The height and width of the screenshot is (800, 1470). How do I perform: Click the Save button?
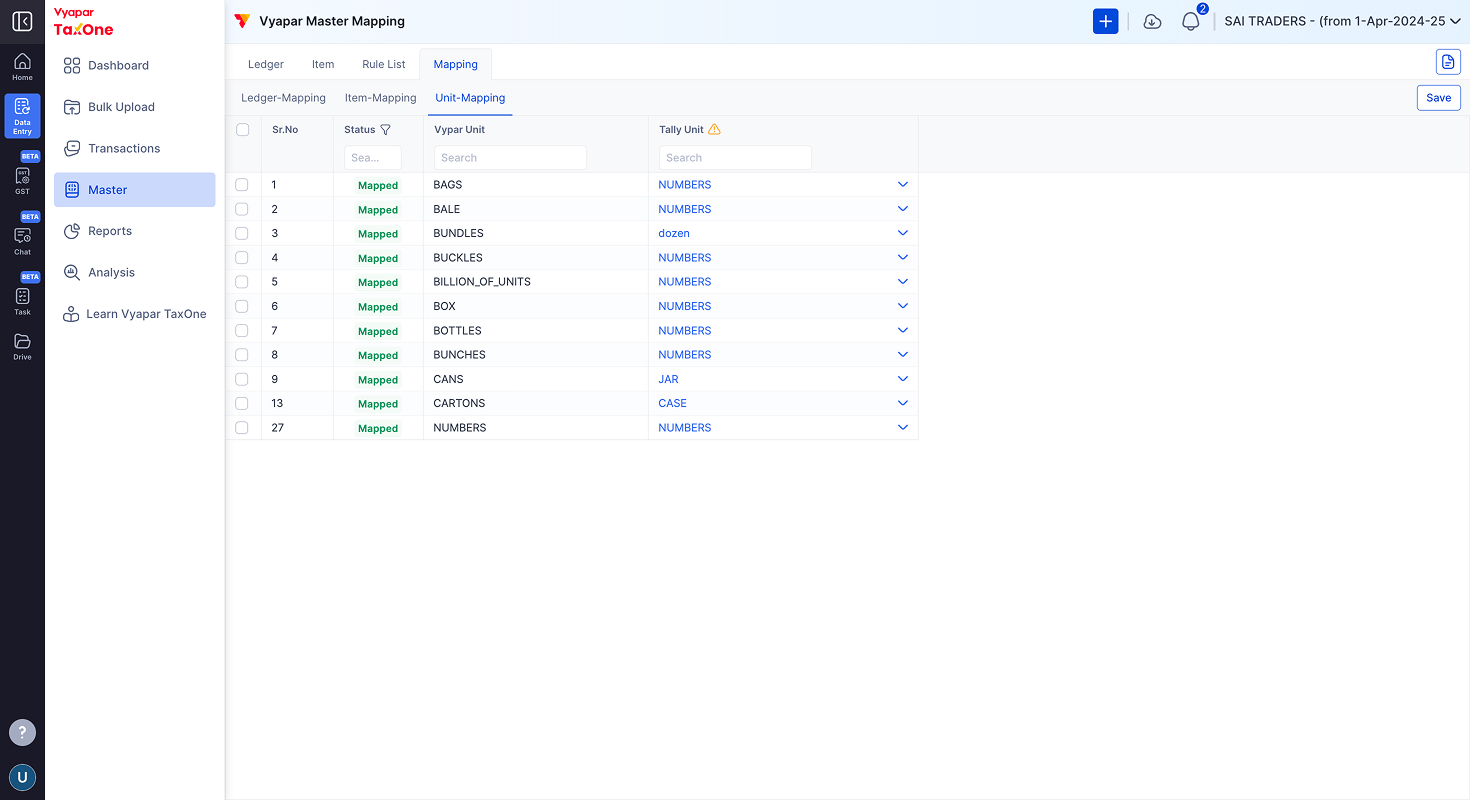pyautogui.click(x=1438, y=98)
